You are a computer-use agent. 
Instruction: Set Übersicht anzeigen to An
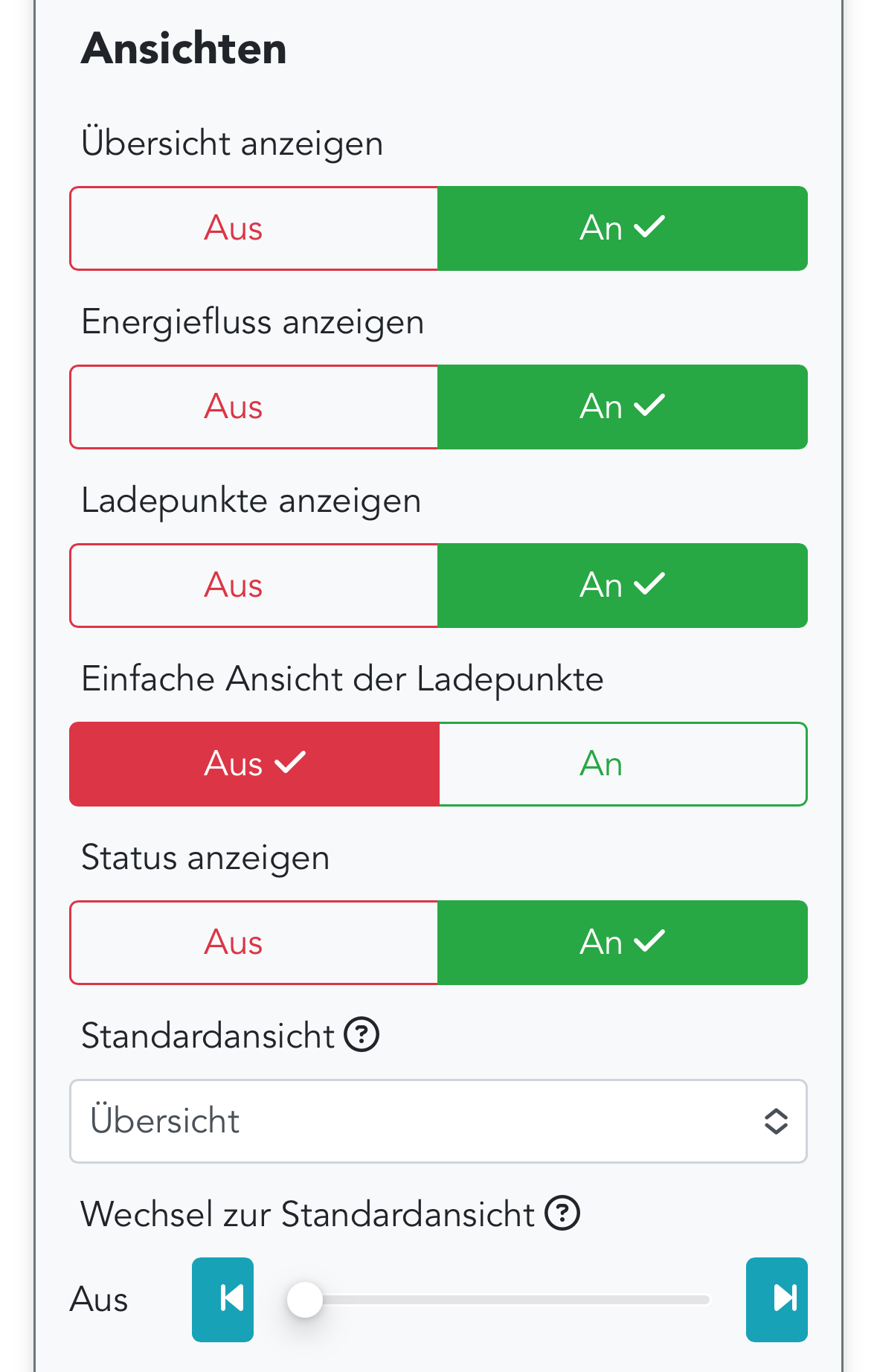point(622,228)
